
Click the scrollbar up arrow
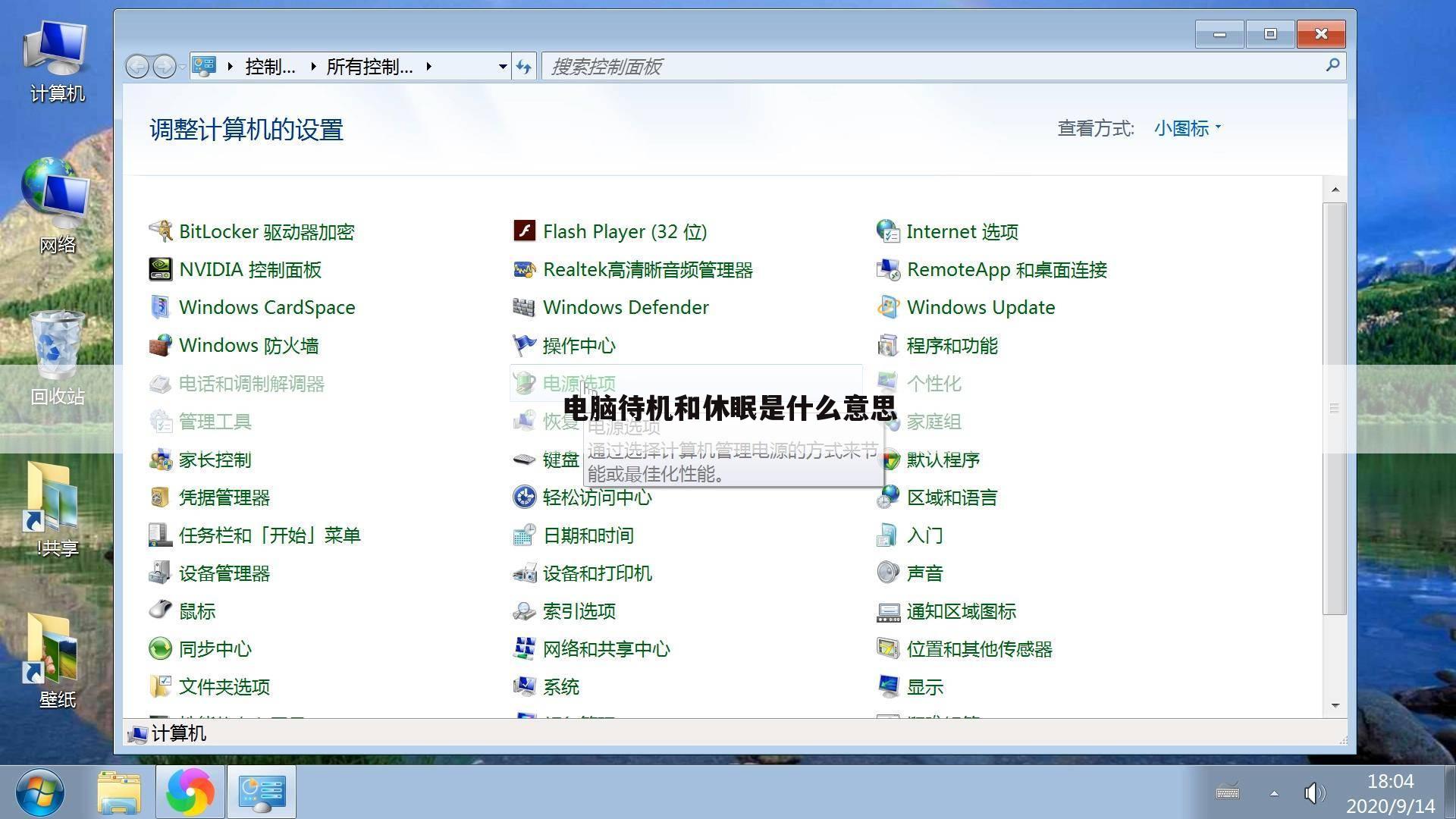pos(1335,190)
